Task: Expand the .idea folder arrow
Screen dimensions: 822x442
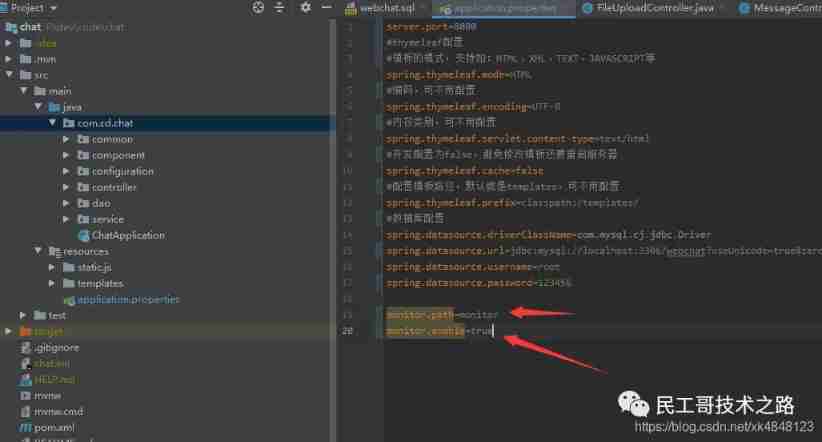Action: tap(8, 44)
